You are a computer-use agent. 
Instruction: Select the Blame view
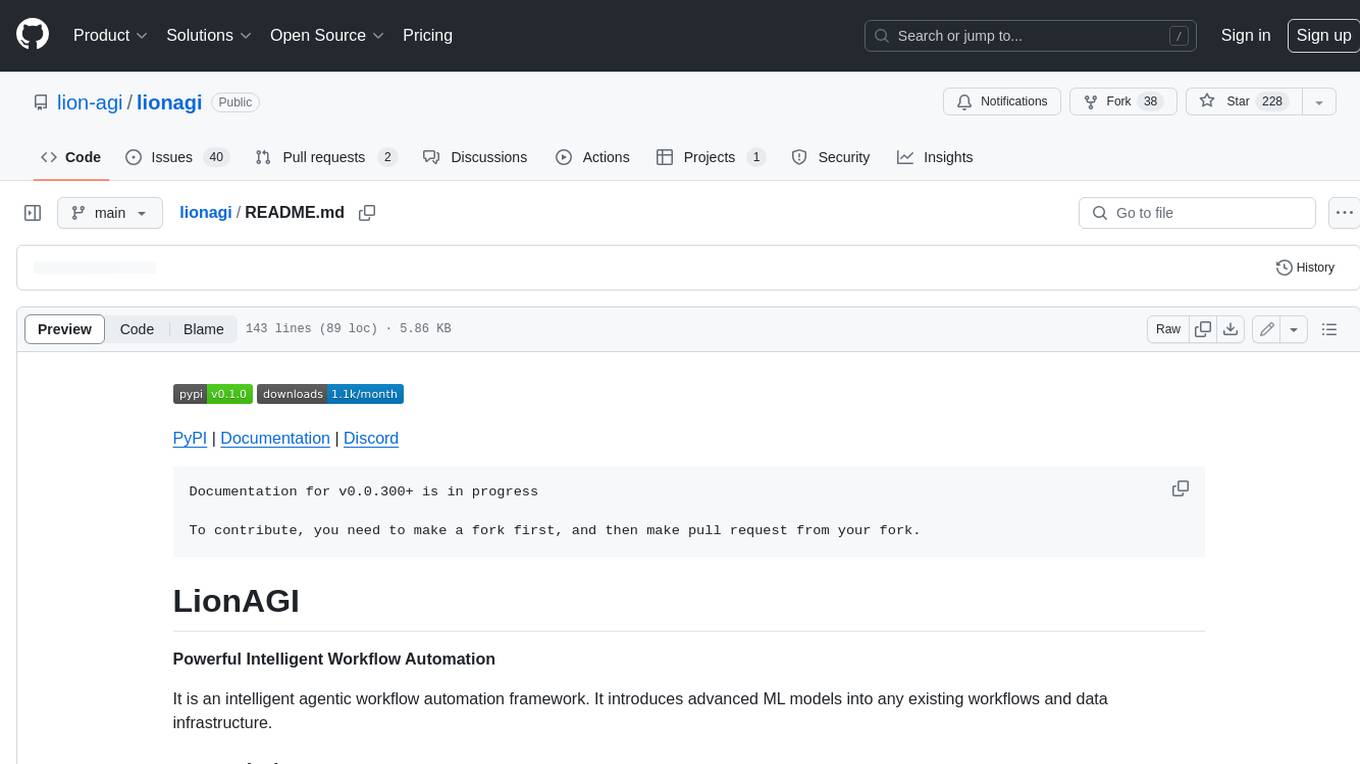point(204,329)
